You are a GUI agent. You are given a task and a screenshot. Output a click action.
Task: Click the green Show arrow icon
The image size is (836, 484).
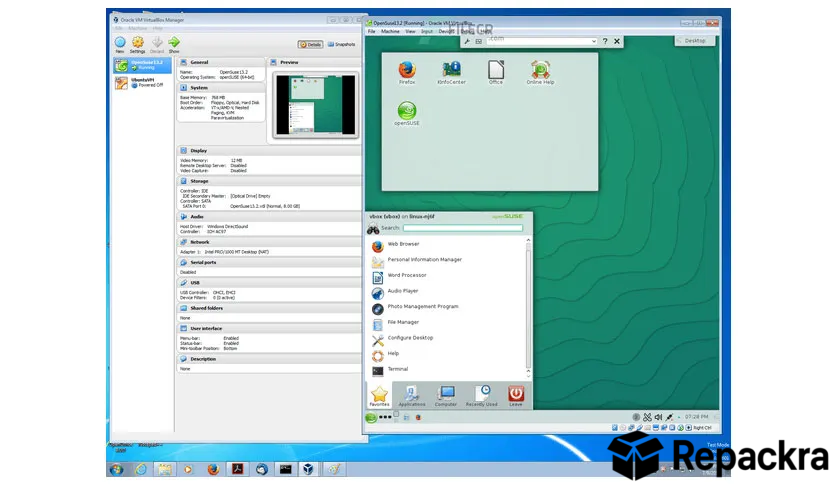(174, 44)
